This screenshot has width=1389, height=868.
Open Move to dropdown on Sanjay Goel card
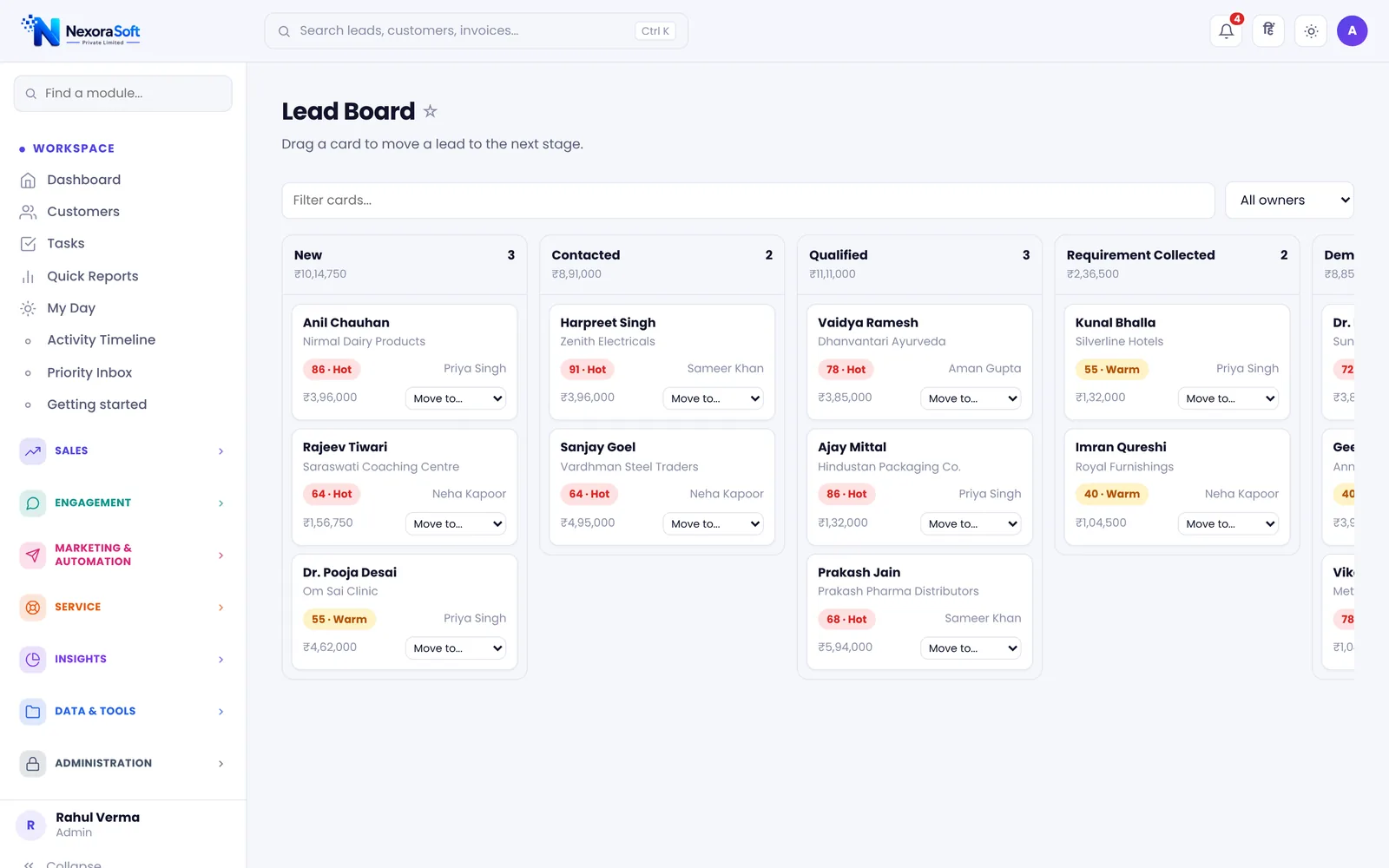point(714,523)
